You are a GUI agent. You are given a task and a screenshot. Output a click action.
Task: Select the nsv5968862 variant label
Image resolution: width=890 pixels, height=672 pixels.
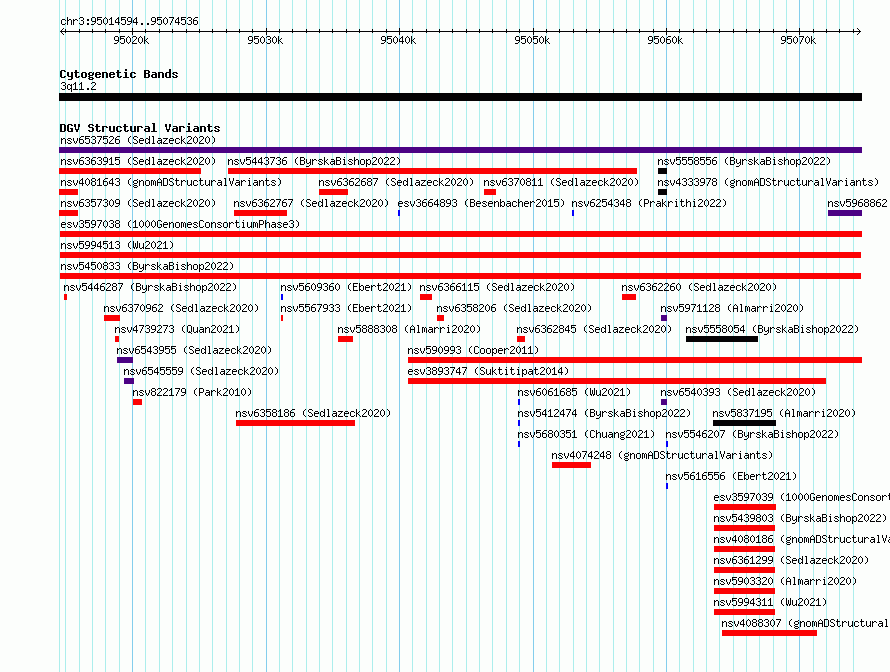click(858, 203)
